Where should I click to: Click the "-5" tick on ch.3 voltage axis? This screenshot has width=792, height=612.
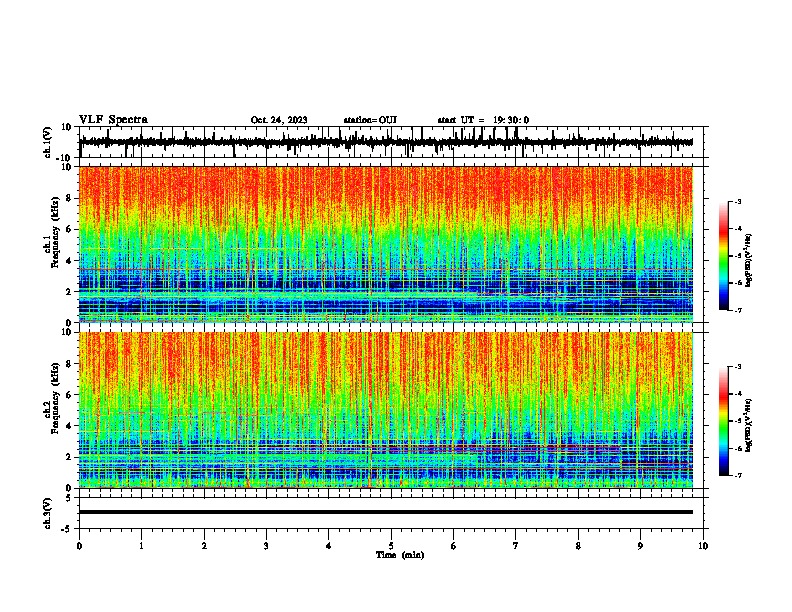coord(67,529)
